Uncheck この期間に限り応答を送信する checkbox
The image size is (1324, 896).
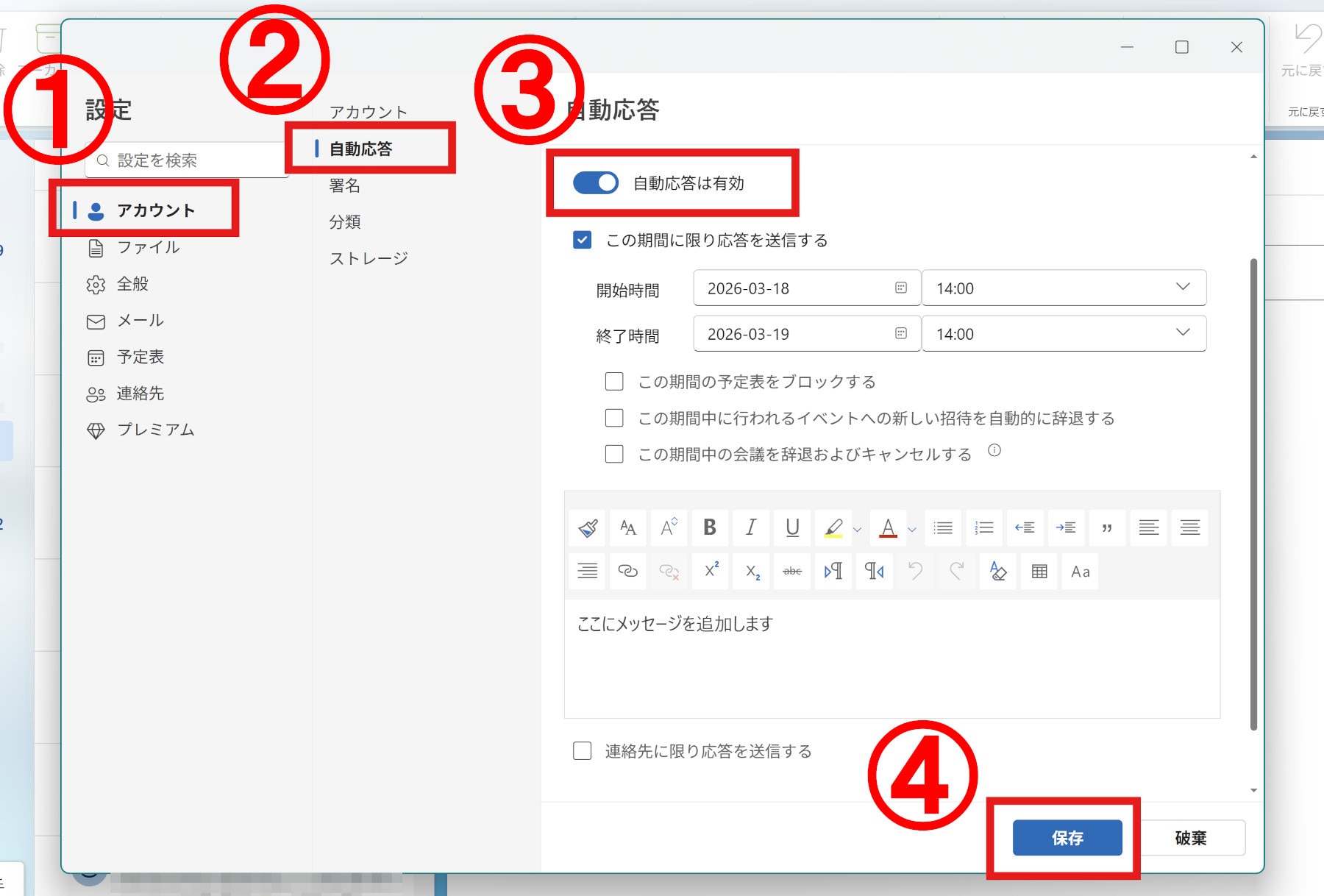(x=582, y=241)
